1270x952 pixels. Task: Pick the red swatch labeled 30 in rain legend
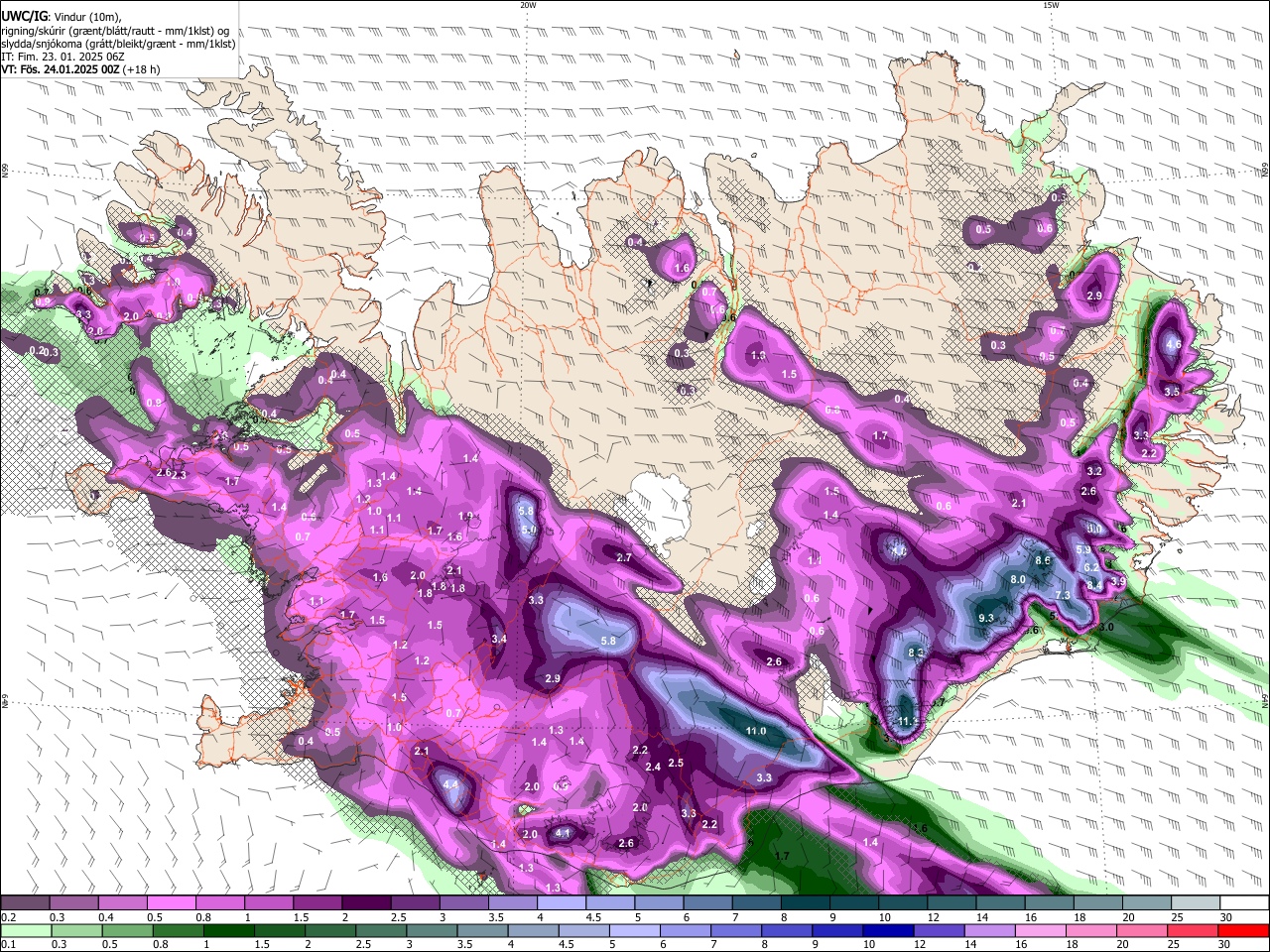[x=1242, y=931]
